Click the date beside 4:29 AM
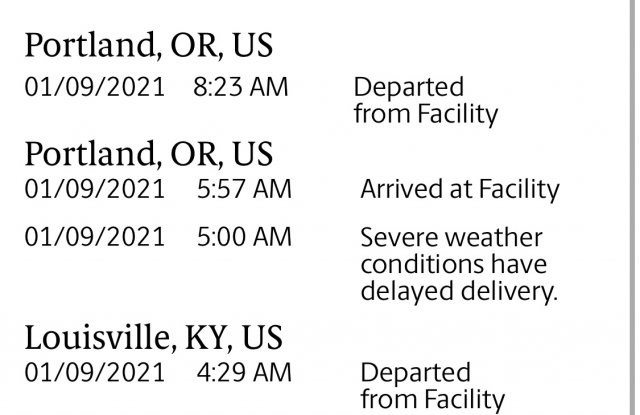 pos(96,374)
